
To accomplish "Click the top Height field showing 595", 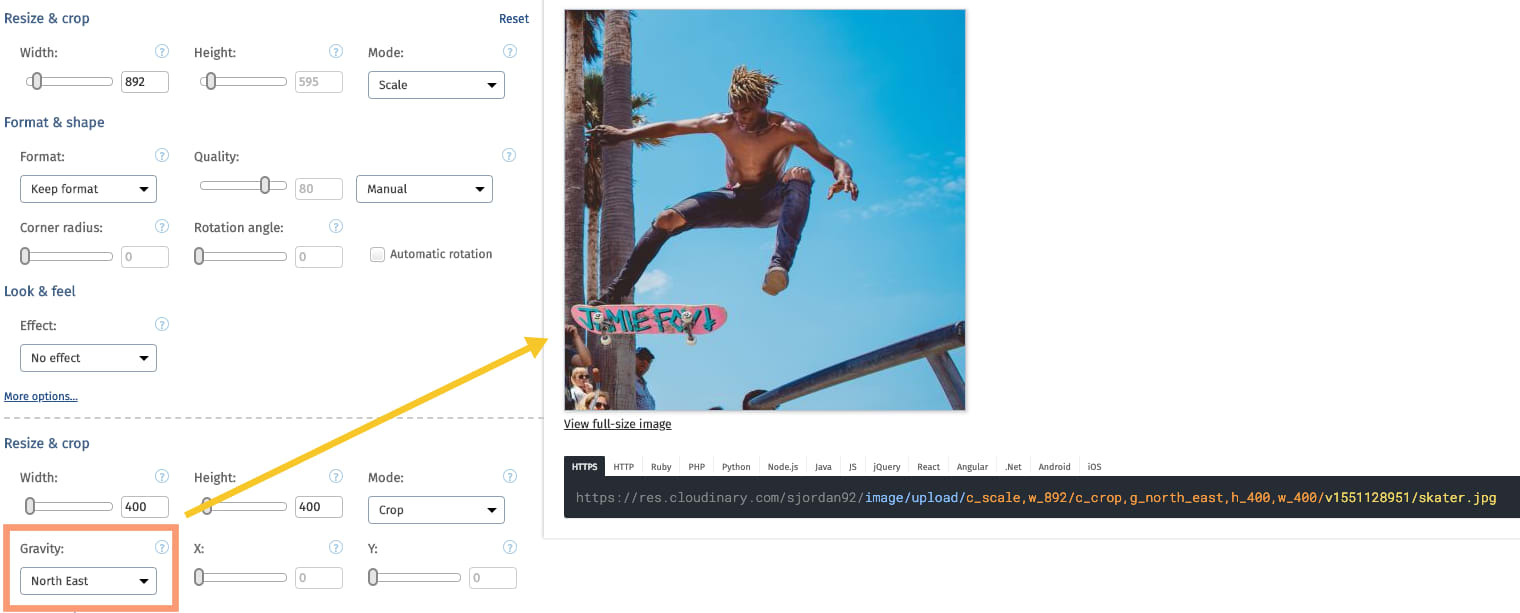I will point(319,83).
